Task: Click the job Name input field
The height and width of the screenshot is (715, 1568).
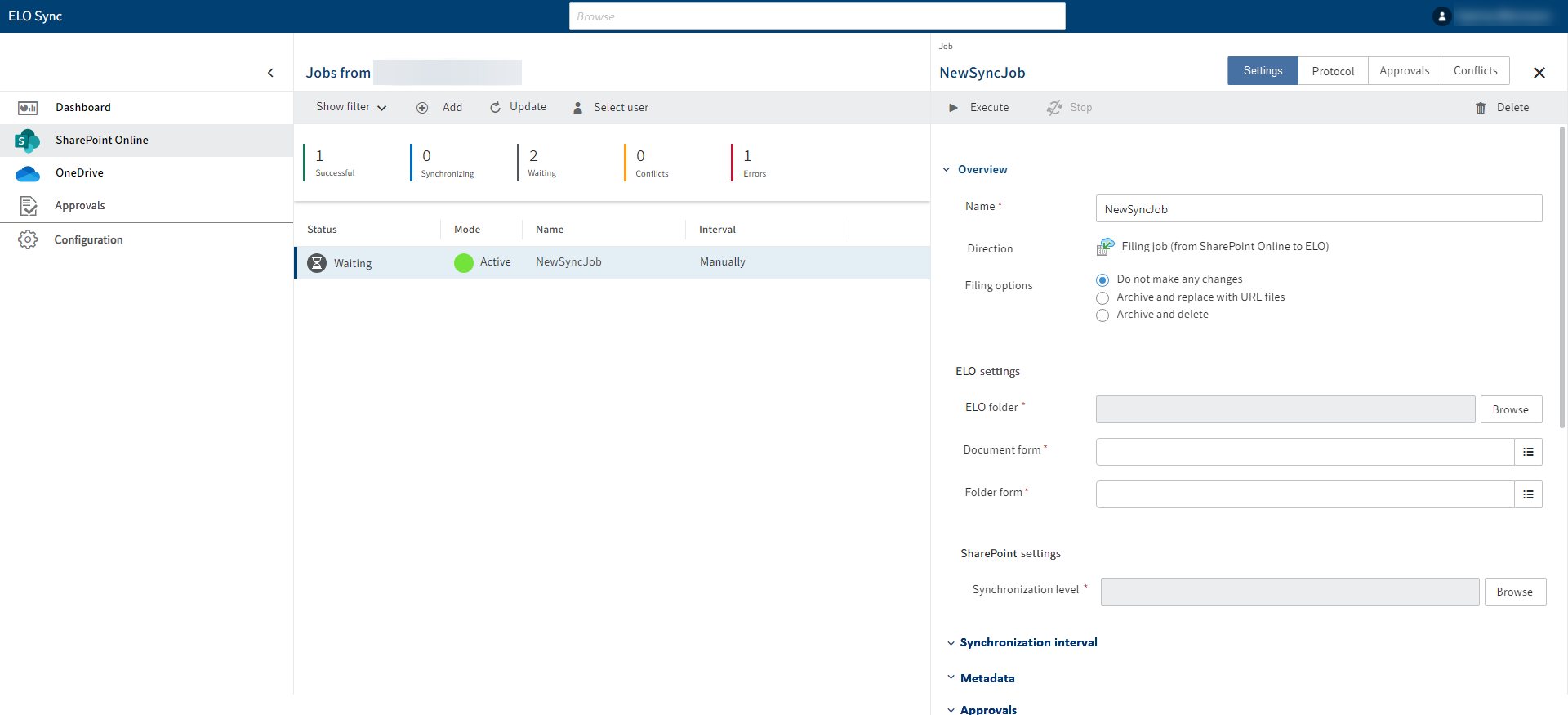Action: (x=1319, y=208)
